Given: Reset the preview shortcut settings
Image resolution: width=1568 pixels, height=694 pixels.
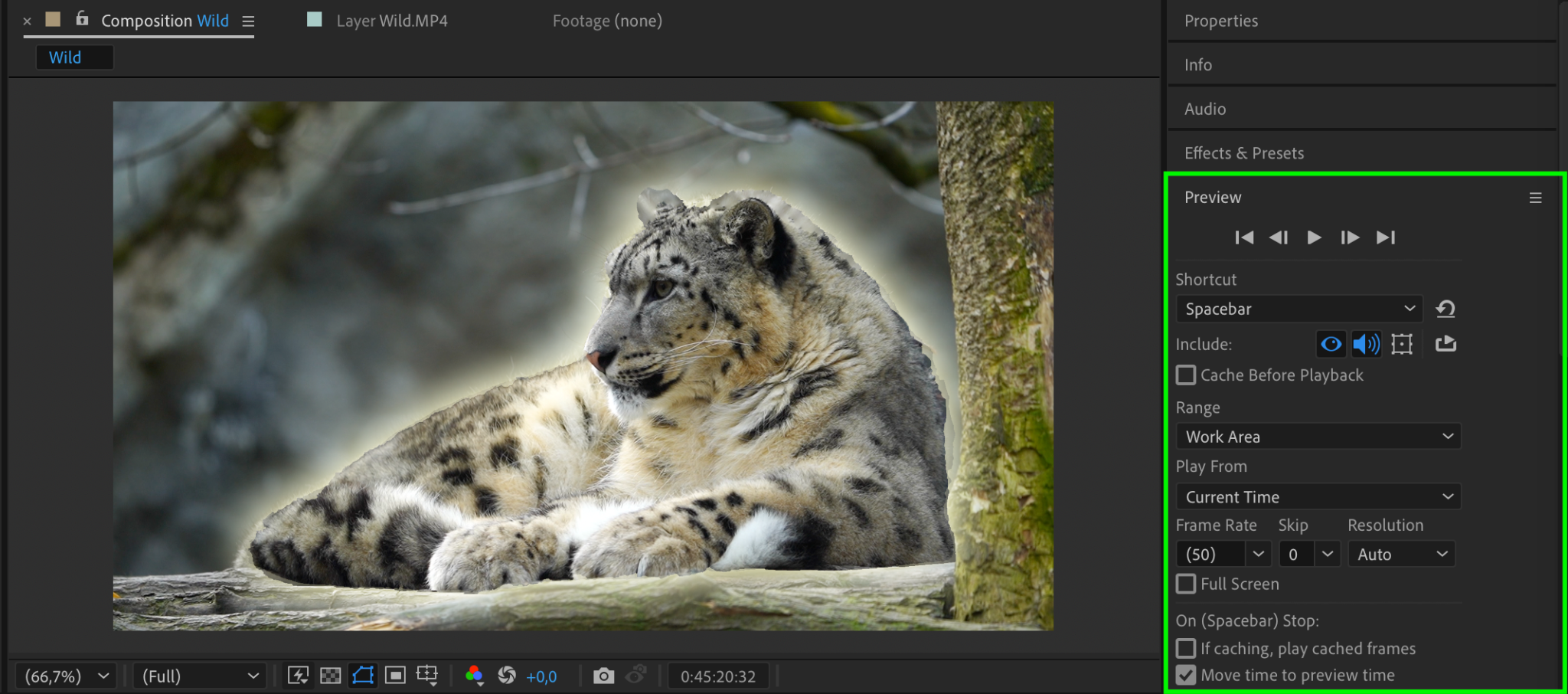Looking at the screenshot, I should click(x=1445, y=309).
